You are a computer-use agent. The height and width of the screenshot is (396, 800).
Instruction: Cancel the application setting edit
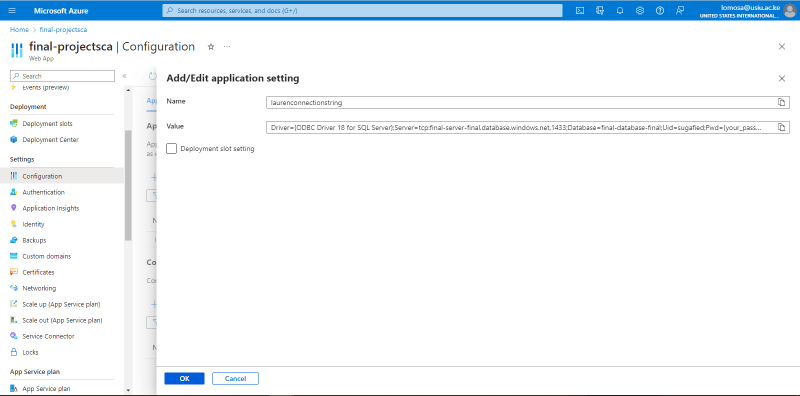click(235, 379)
